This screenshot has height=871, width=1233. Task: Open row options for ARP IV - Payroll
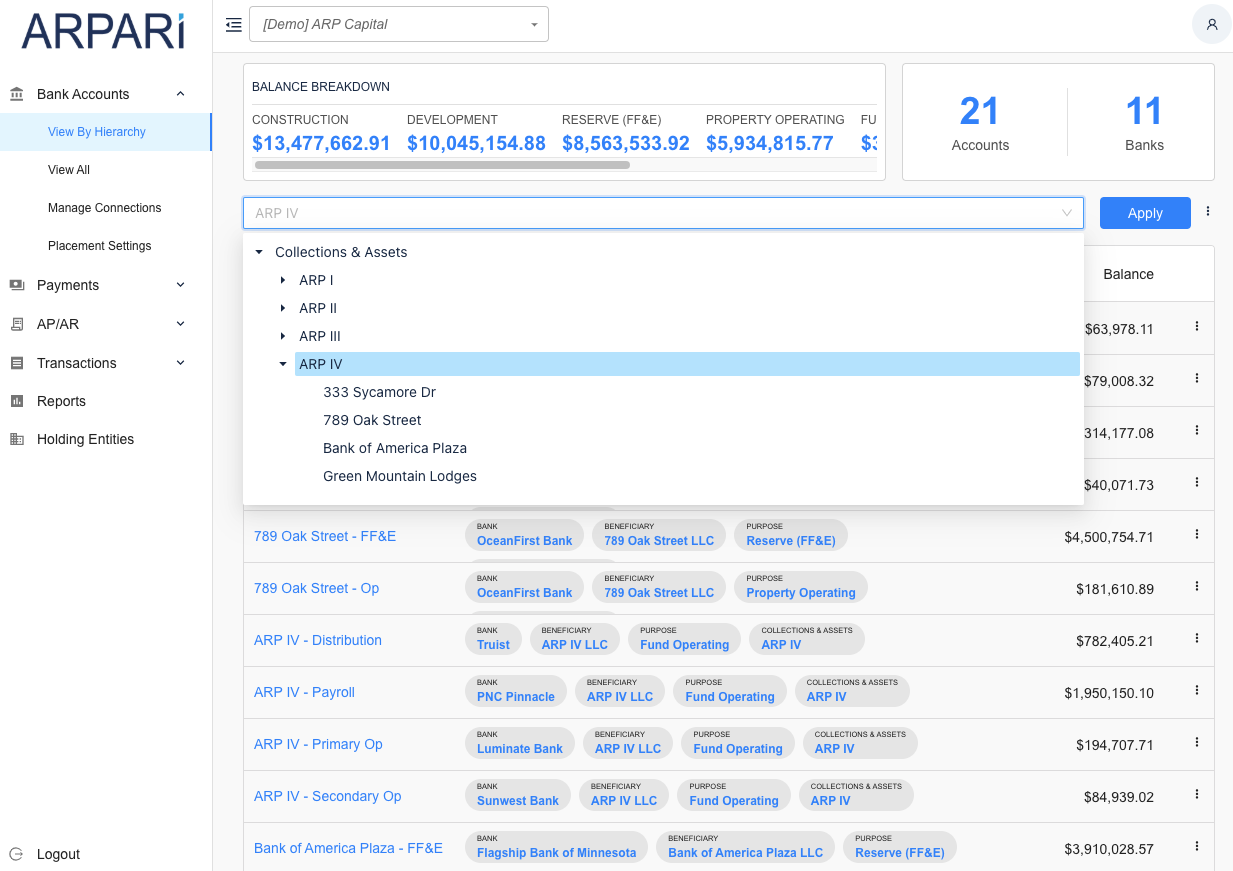1196,690
